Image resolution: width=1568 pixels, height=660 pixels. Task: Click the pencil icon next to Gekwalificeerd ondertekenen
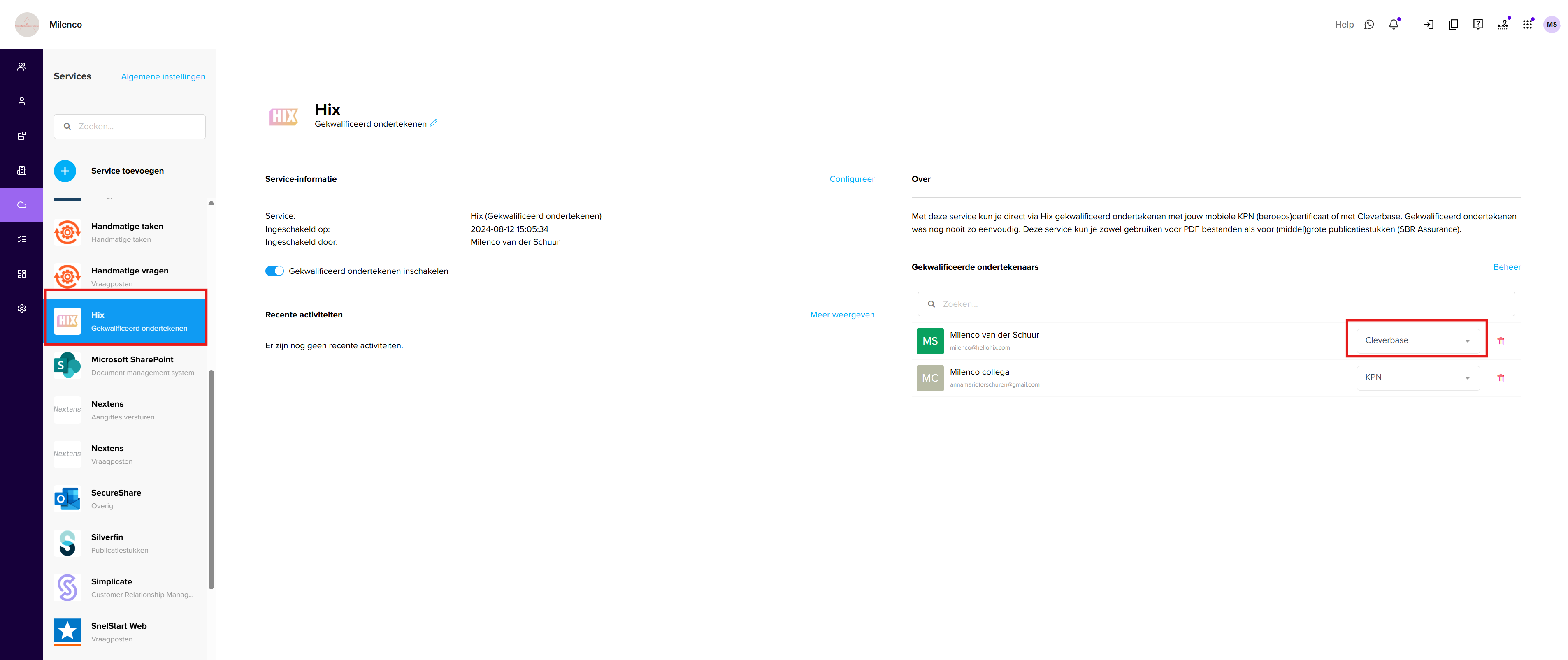coord(433,123)
